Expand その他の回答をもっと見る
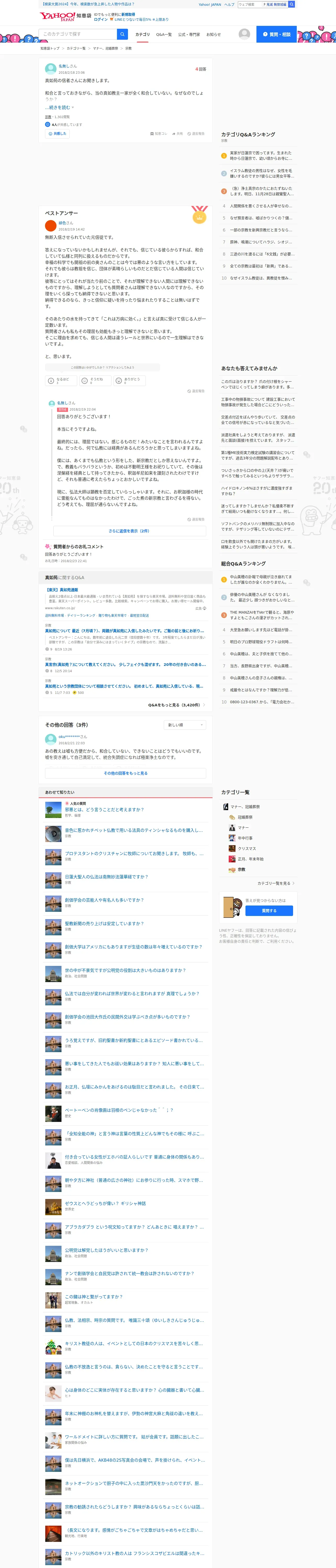Image resolution: width=336 pixels, height=1568 pixels. (x=126, y=773)
